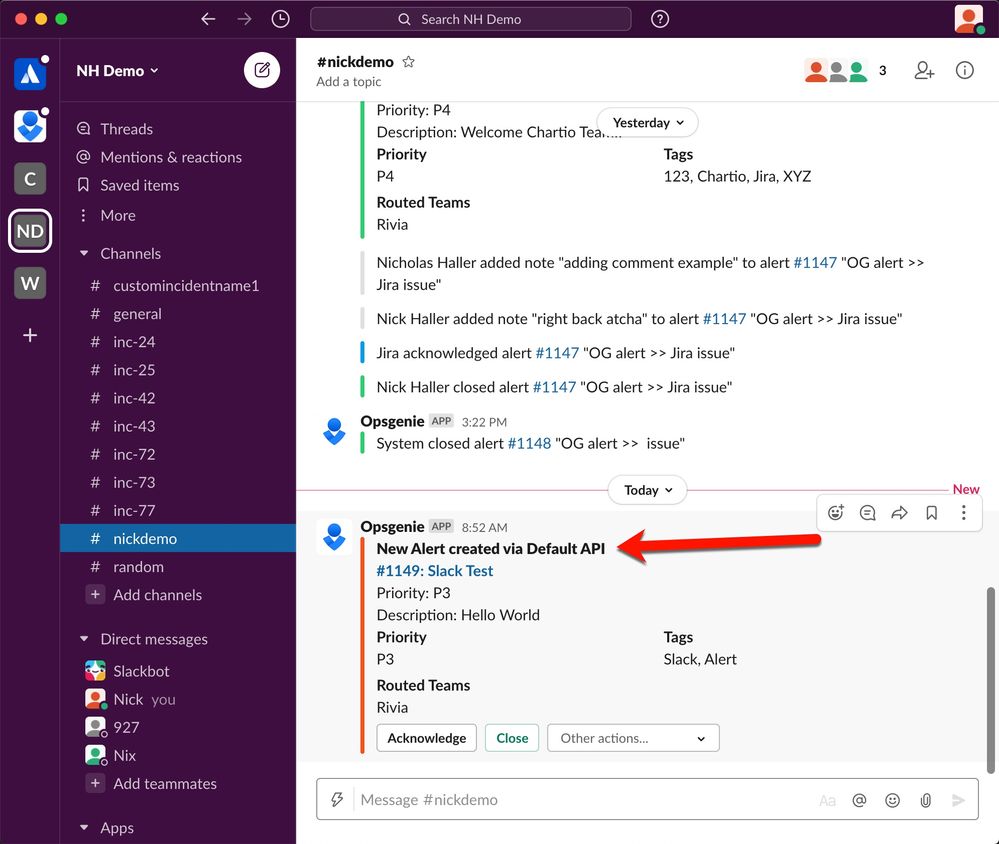Click the send message arrow
The height and width of the screenshot is (844, 999).
[958, 800]
